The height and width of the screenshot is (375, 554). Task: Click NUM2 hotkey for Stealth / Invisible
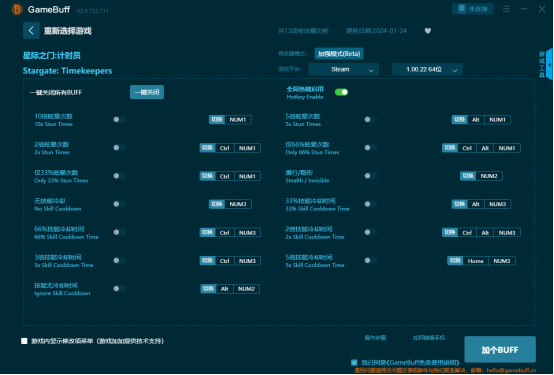[489, 176]
